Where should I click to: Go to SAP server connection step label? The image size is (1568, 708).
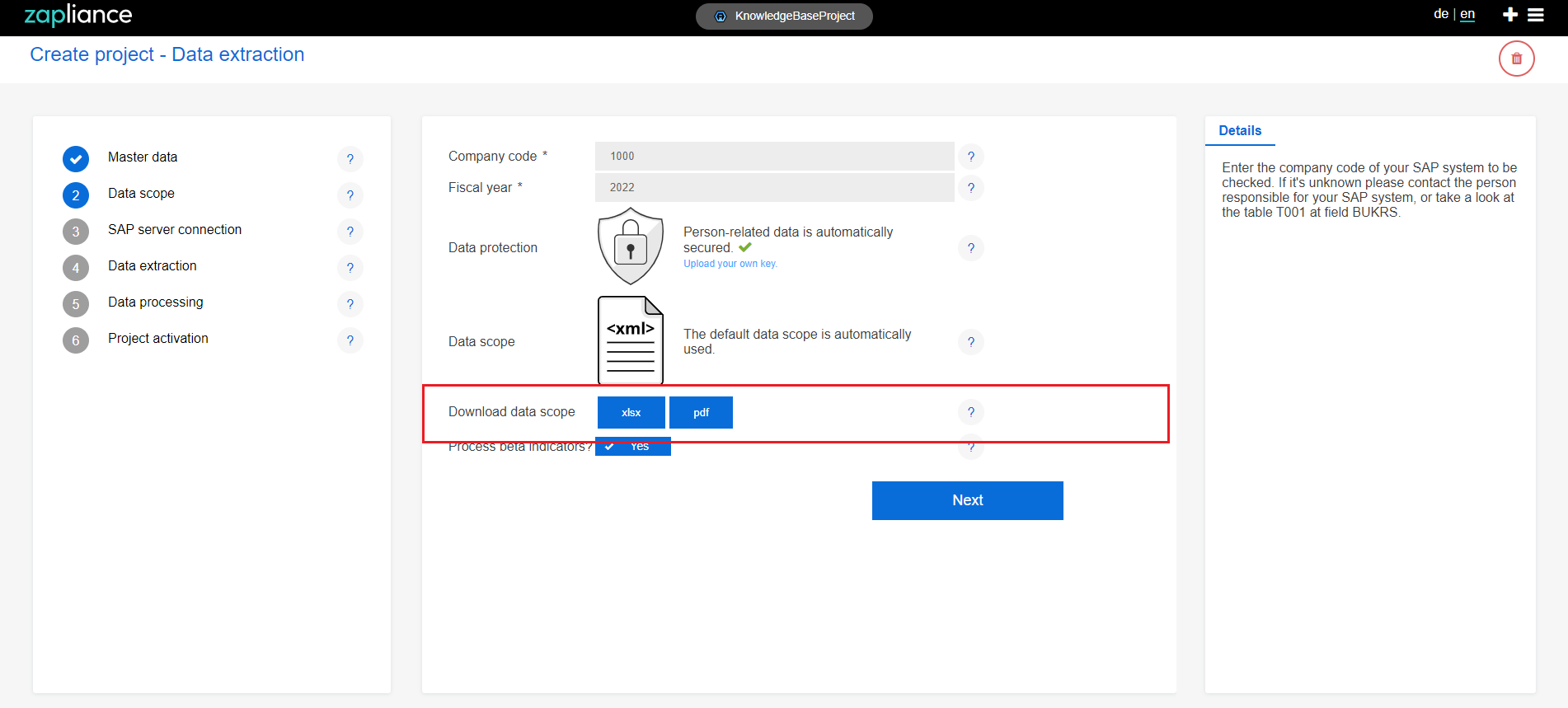click(x=175, y=229)
